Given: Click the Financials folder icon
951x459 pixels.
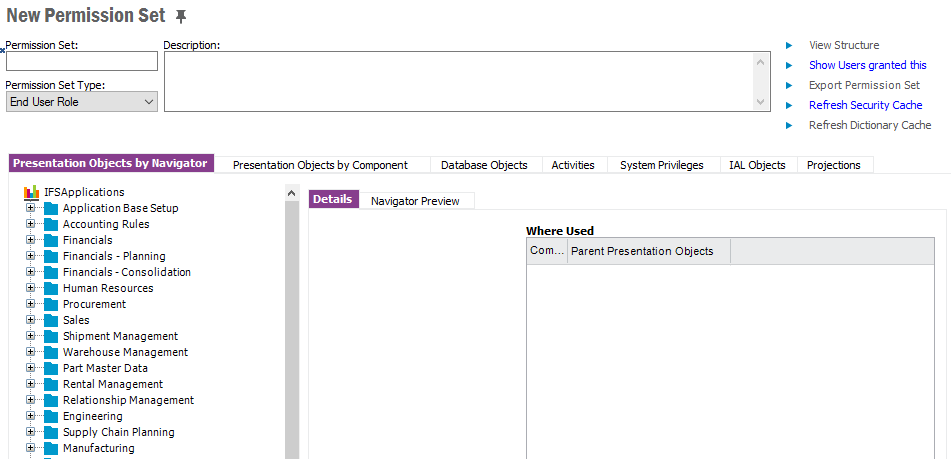Looking at the screenshot, I should click(x=51, y=240).
